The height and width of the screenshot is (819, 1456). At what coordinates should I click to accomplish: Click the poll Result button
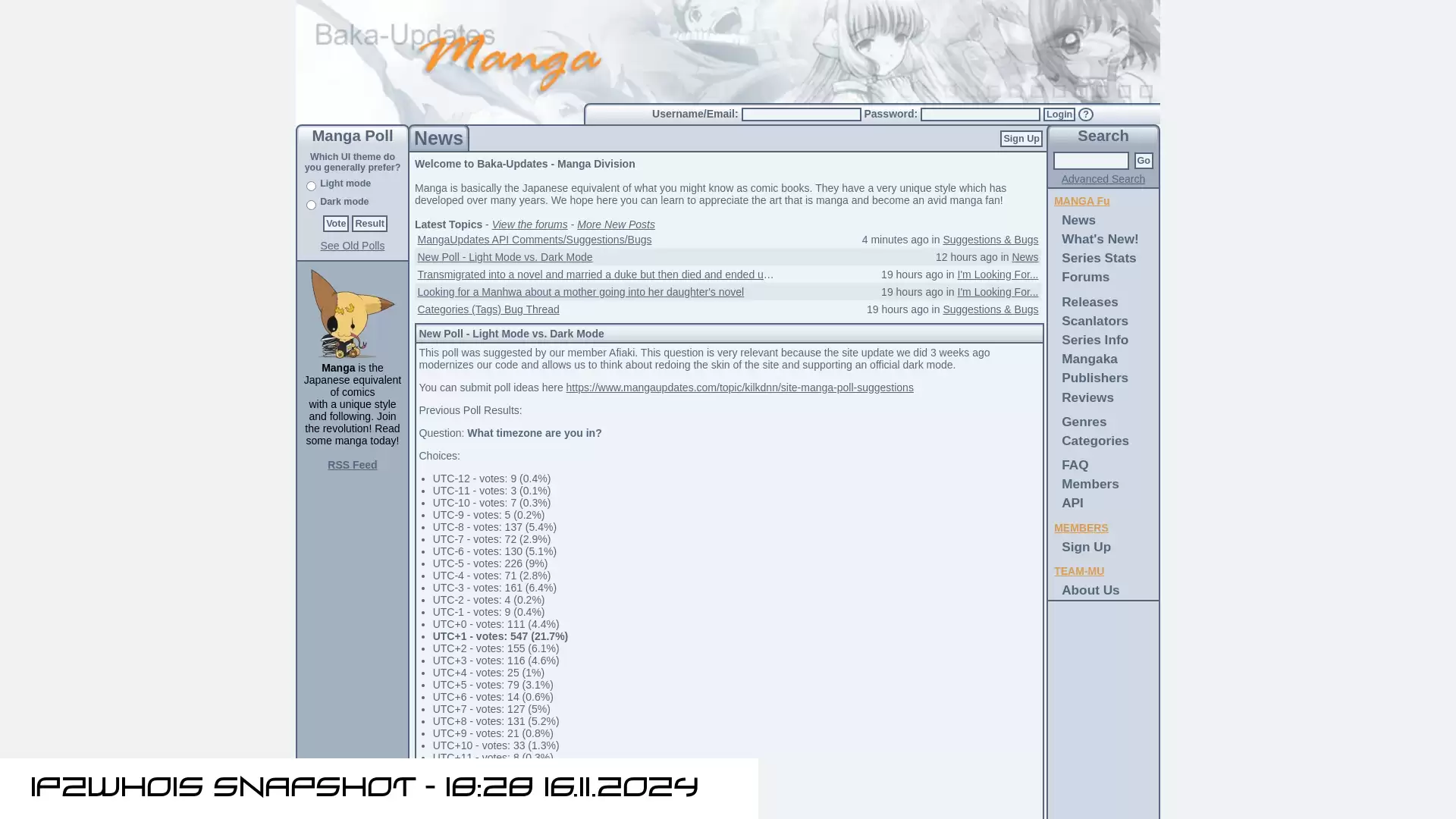click(x=369, y=224)
